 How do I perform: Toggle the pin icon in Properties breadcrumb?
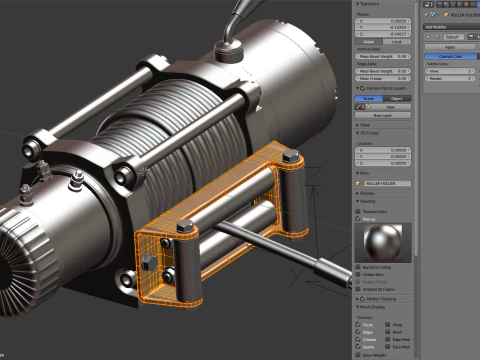[x=426, y=15]
